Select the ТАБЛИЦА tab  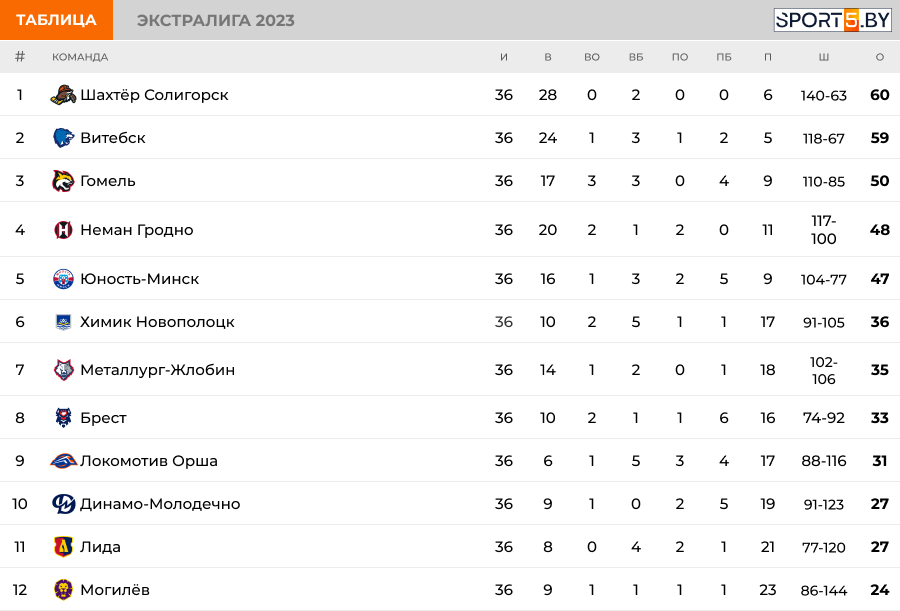click(x=56, y=20)
